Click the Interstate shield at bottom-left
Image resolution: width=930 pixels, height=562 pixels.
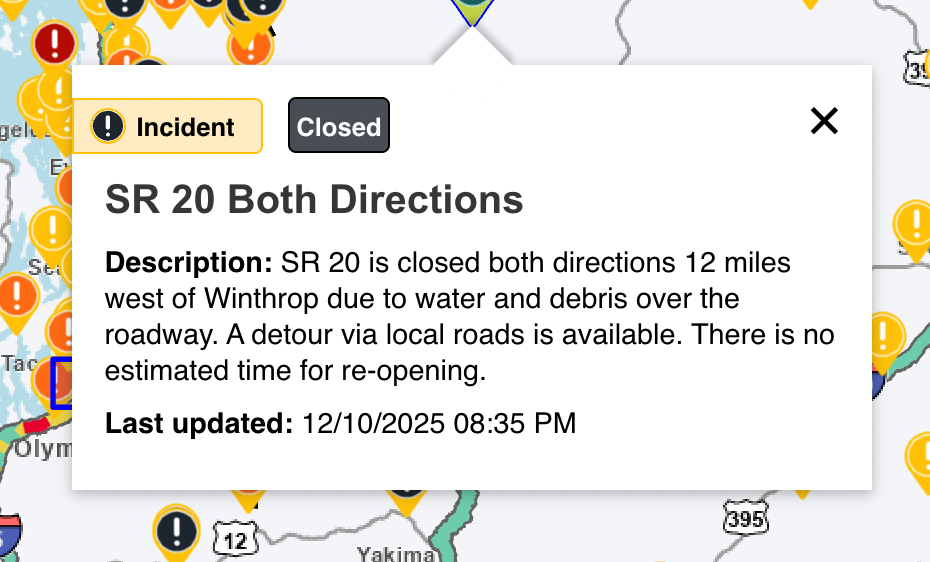8,536
